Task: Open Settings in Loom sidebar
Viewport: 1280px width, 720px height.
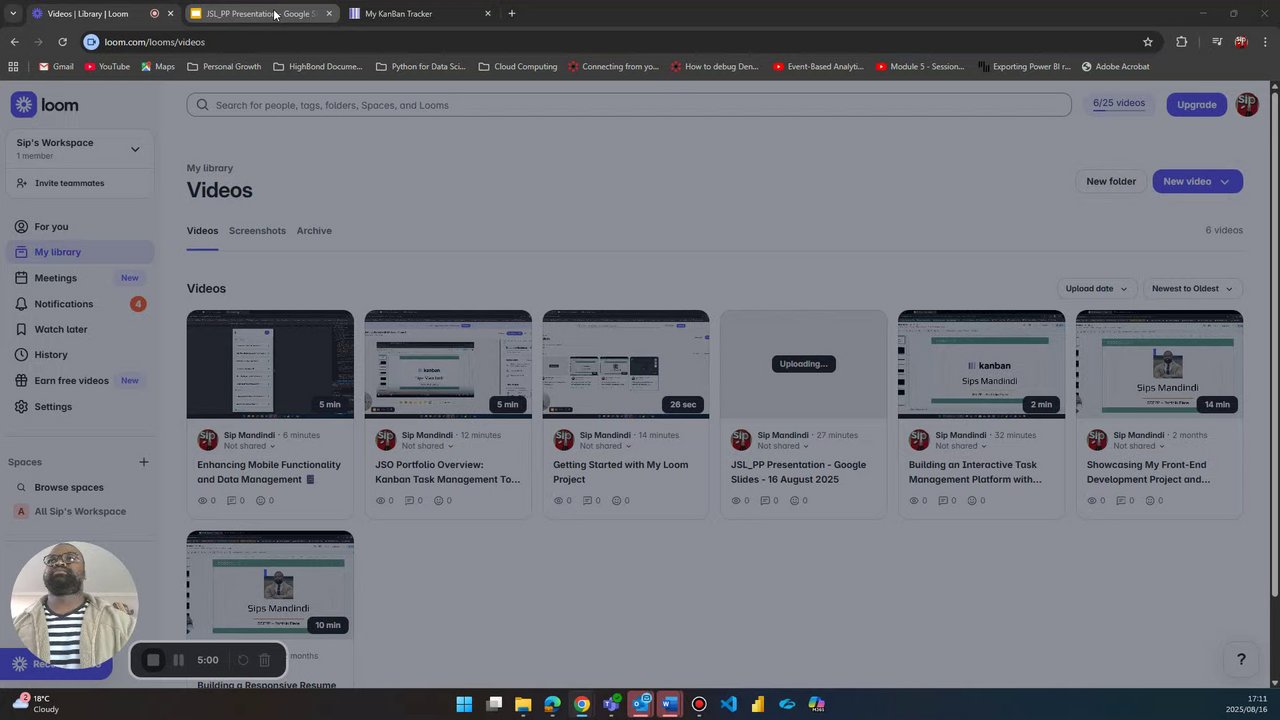Action: (80, 407)
